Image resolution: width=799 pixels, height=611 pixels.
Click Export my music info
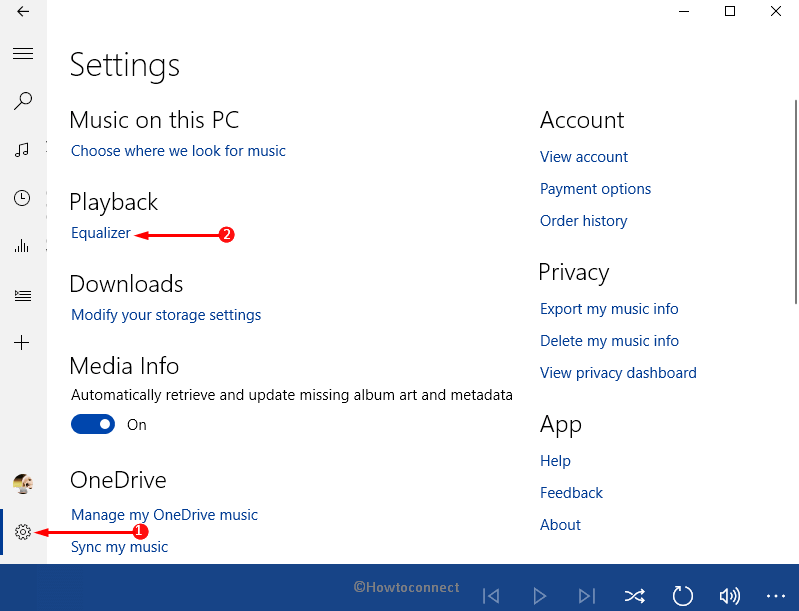coord(609,309)
